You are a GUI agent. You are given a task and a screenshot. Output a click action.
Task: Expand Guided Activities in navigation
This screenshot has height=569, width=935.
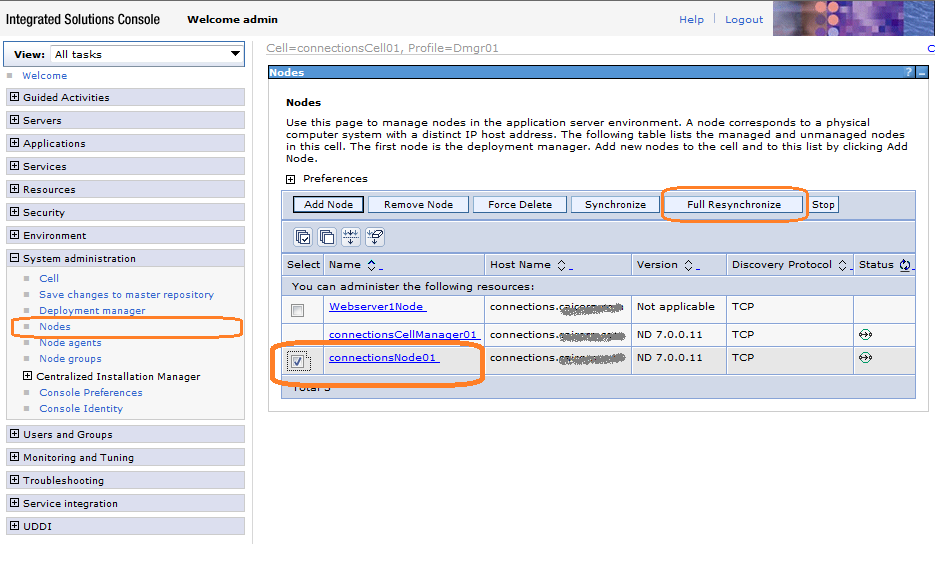pos(14,97)
